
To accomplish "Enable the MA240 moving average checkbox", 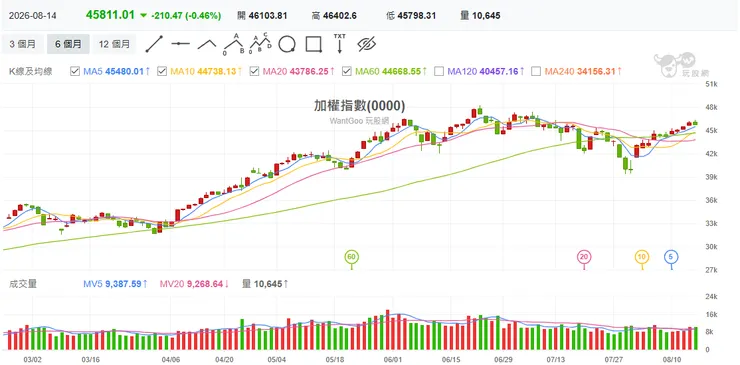I will (x=536, y=71).
